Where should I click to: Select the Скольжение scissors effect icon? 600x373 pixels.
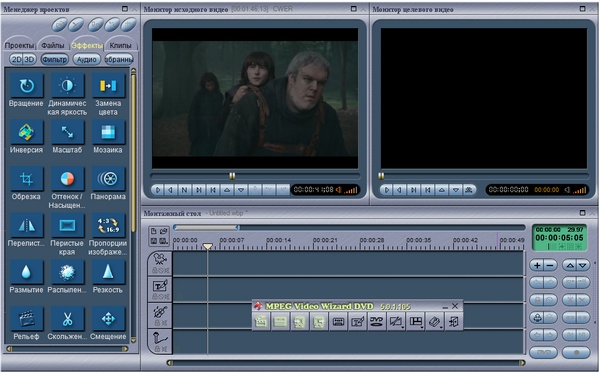tap(67, 319)
